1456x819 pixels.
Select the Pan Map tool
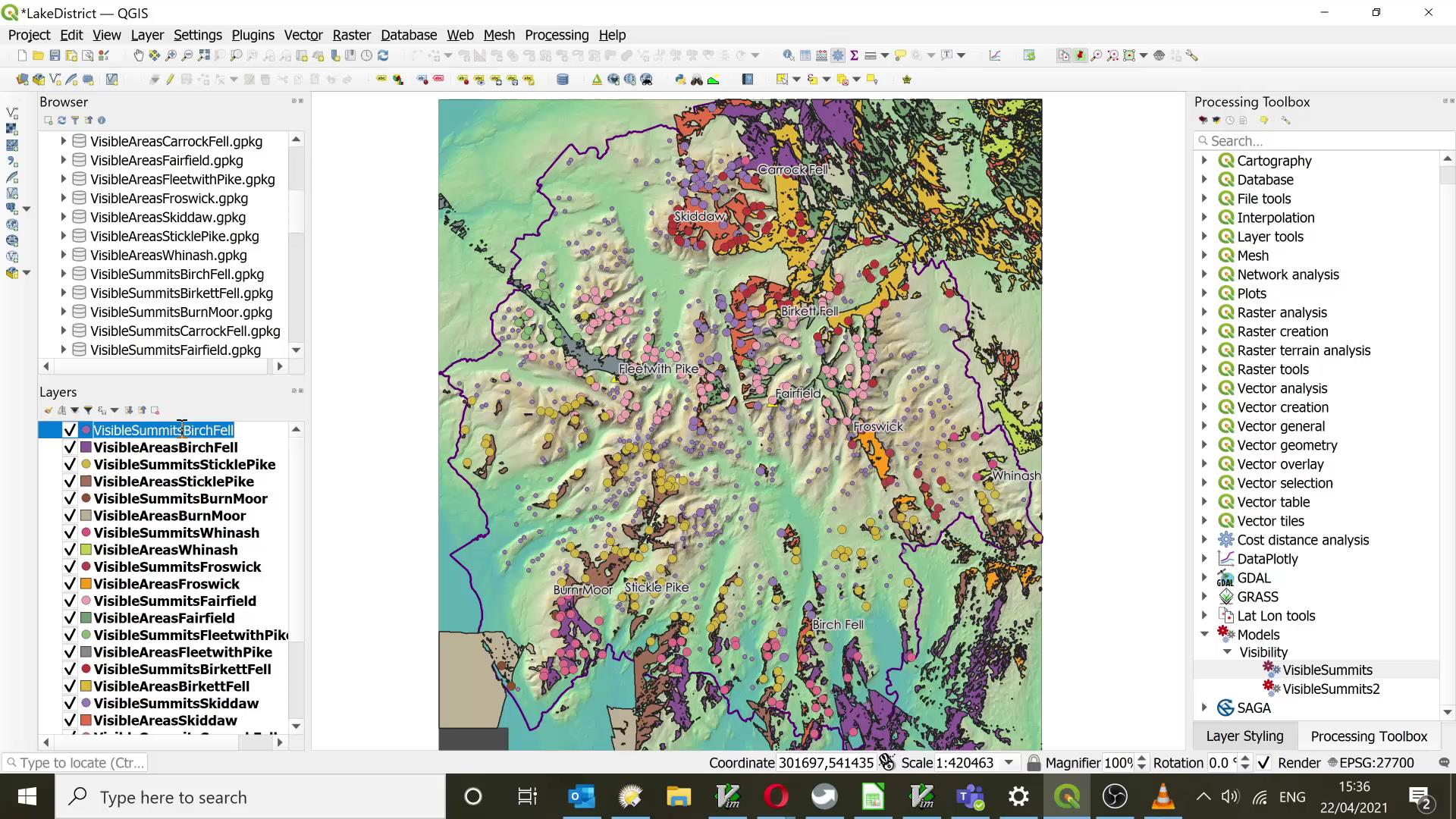click(139, 55)
